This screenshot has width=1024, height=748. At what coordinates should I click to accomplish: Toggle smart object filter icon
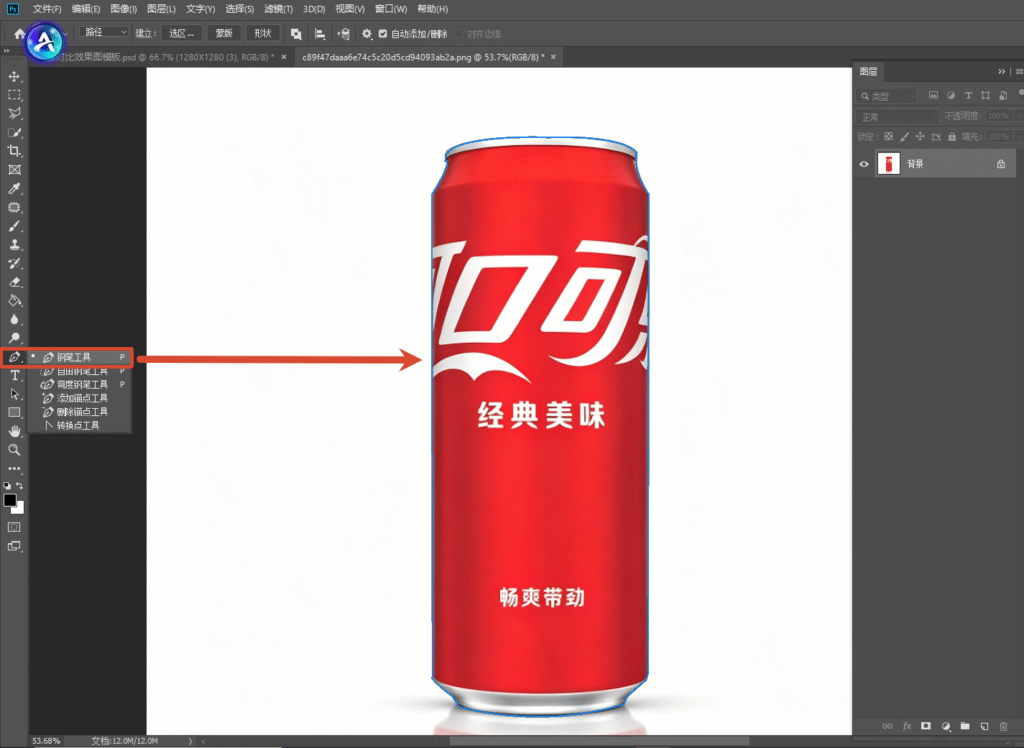(1003, 95)
